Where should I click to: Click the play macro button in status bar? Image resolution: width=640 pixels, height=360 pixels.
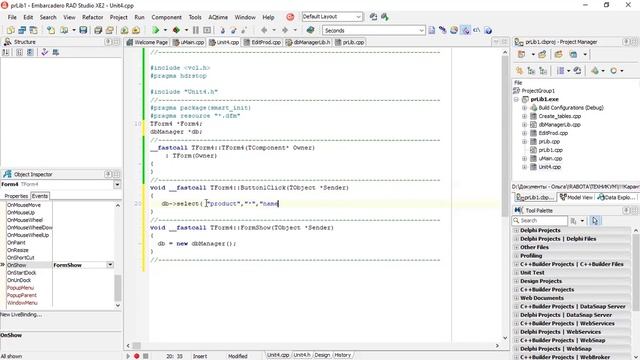point(128,356)
